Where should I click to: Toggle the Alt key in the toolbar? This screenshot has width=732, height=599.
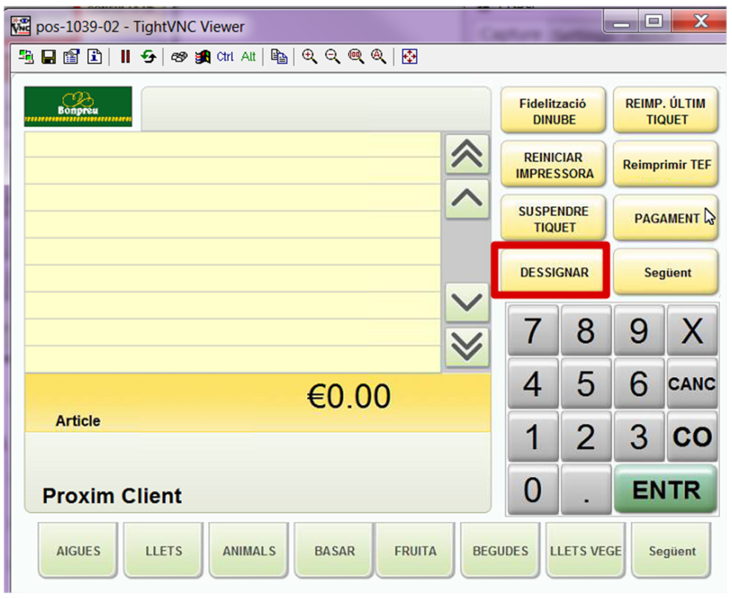tap(248, 57)
